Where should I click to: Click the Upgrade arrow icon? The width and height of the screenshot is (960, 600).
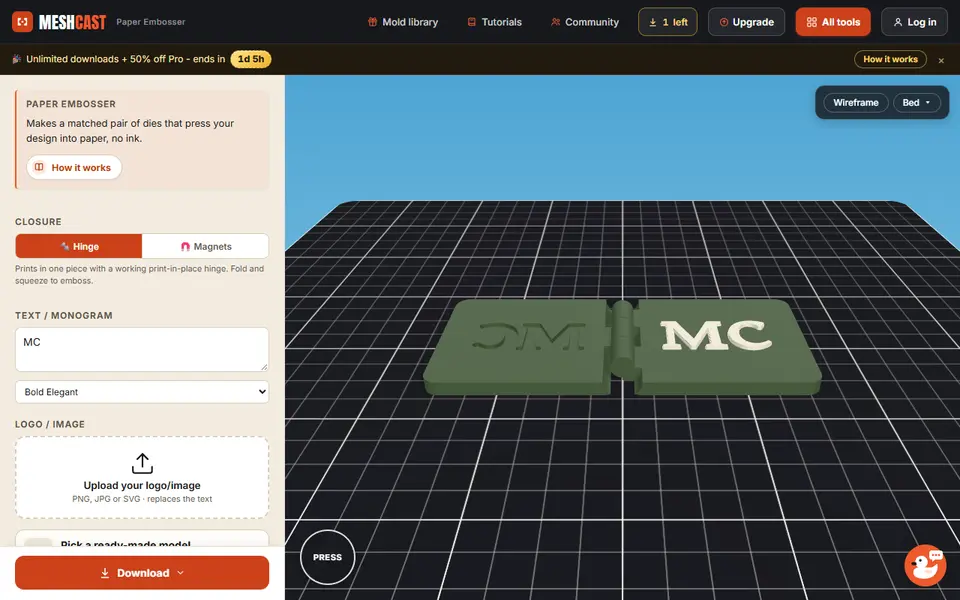[724, 22]
